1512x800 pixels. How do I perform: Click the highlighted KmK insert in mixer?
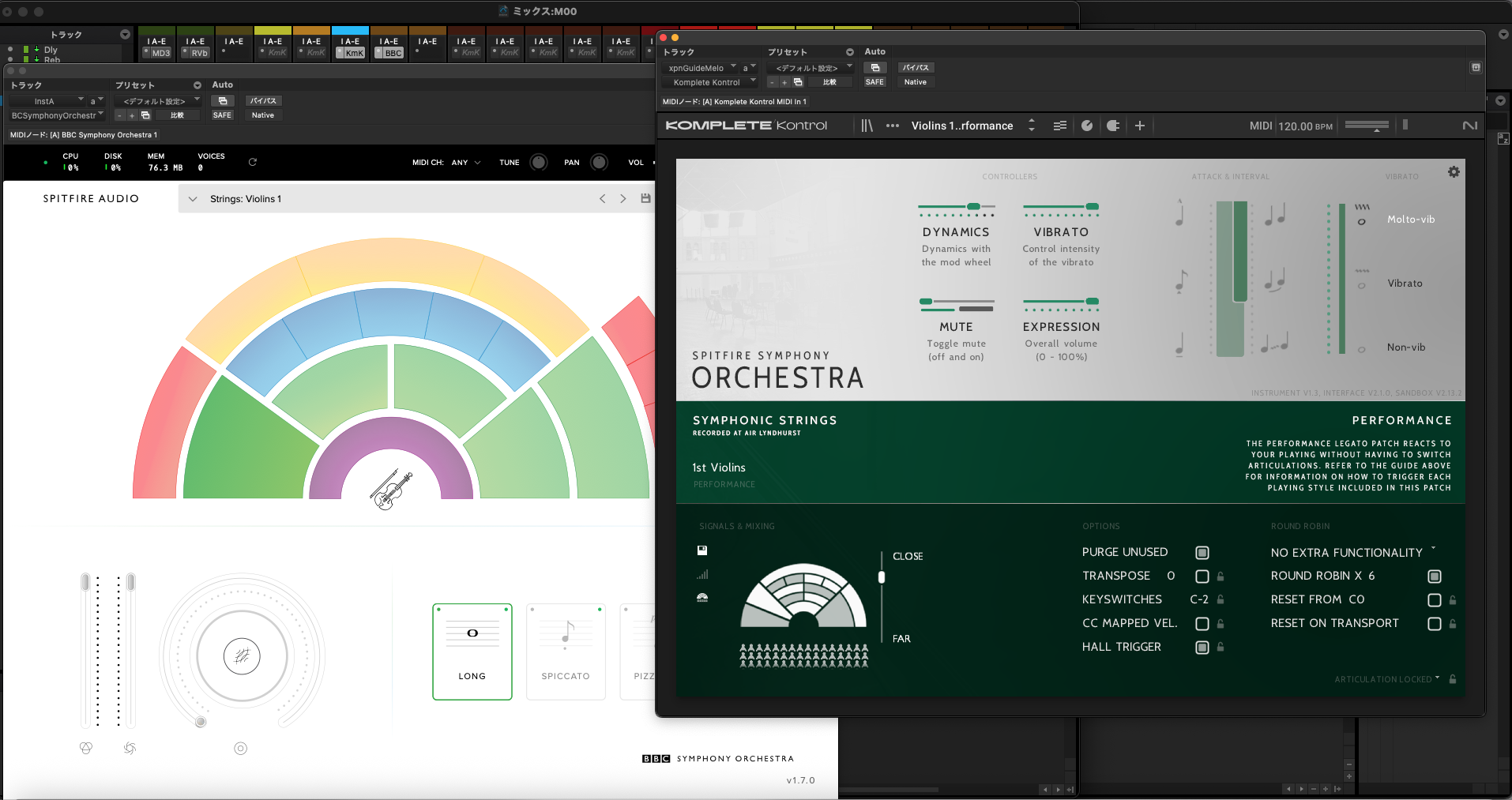click(x=351, y=53)
